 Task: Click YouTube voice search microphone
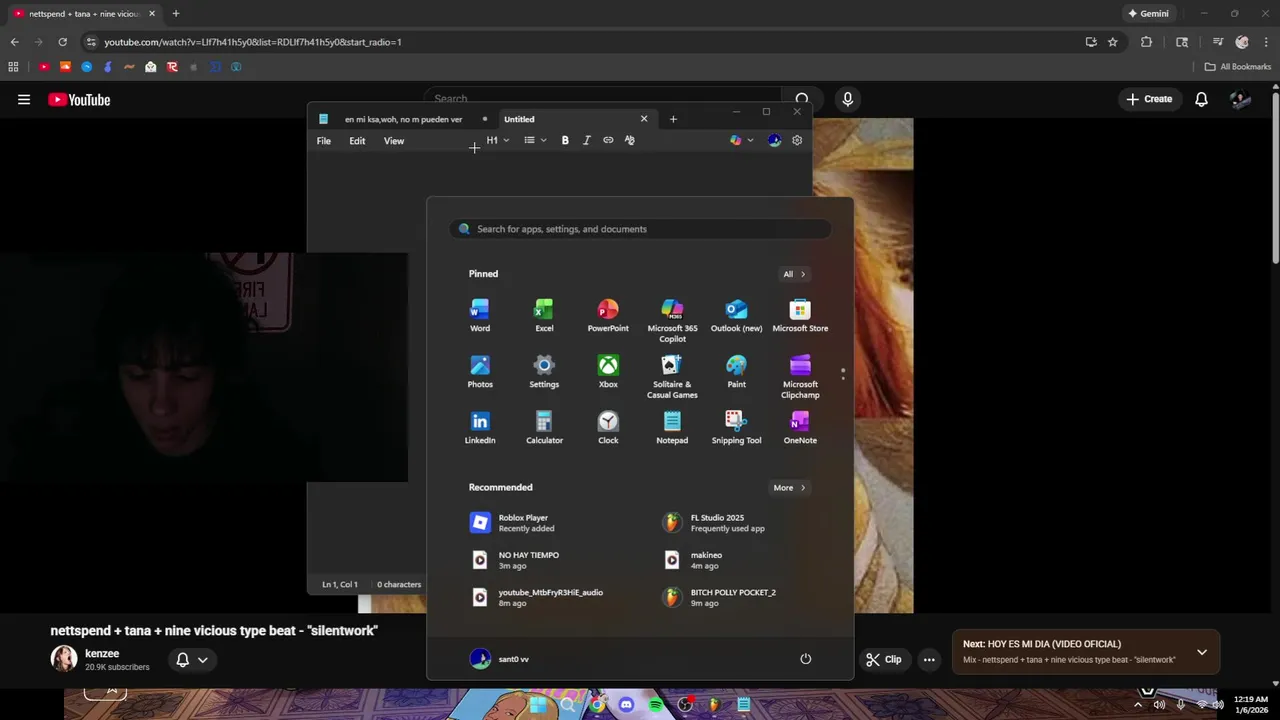848,99
